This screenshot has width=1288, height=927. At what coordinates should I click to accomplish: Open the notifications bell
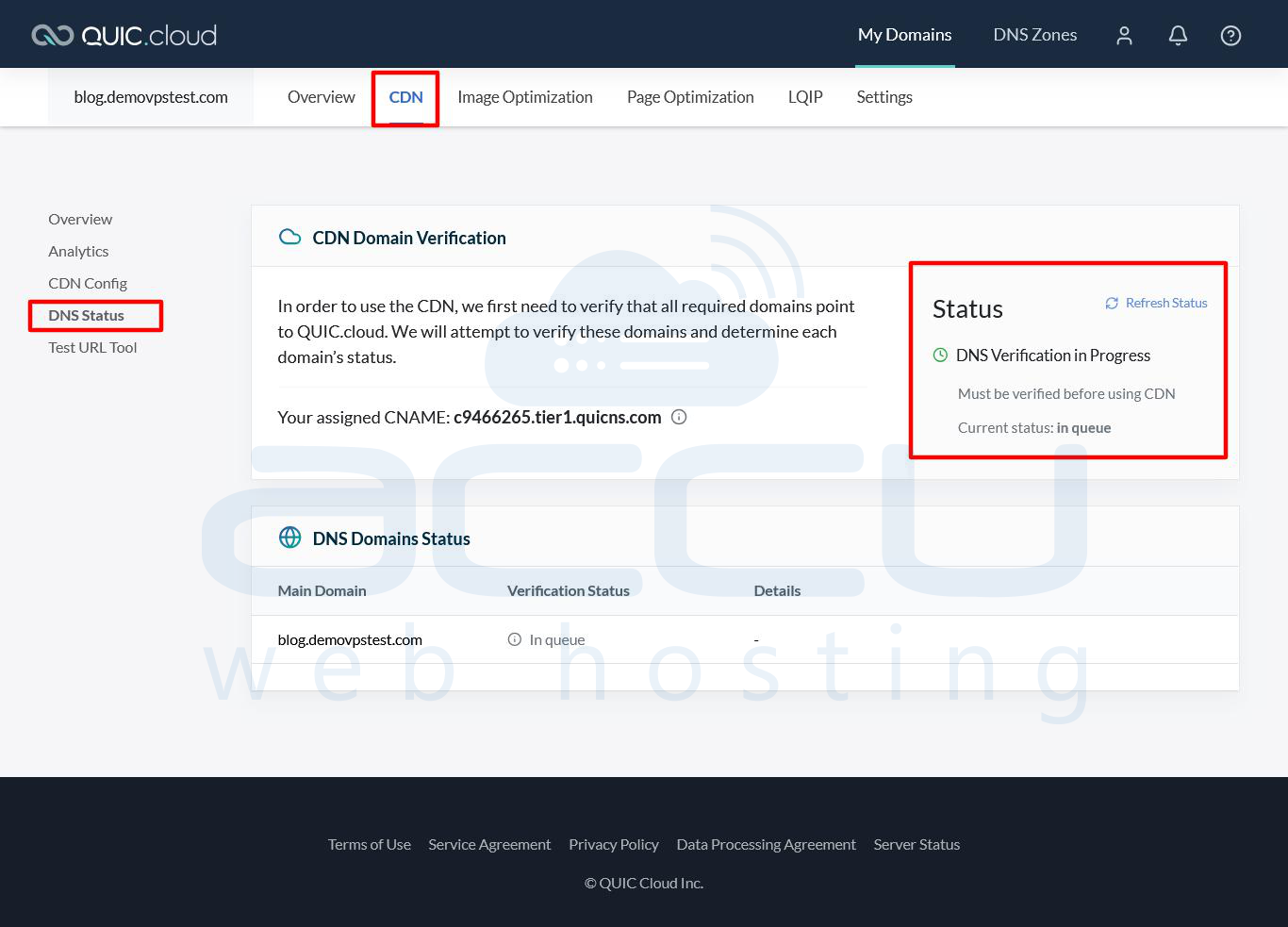tap(1178, 35)
